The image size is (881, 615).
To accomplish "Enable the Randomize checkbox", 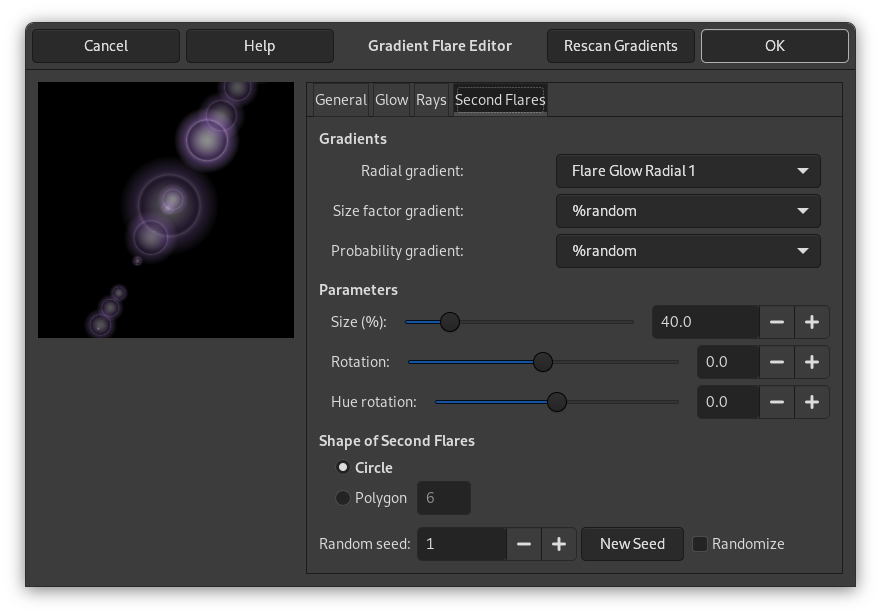I will click(x=698, y=544).
